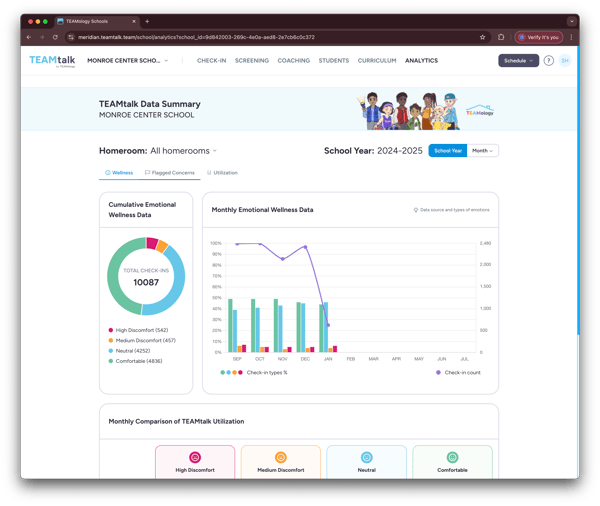
Task: Toggle Check-in count legend
Action: tap(458, 372)
